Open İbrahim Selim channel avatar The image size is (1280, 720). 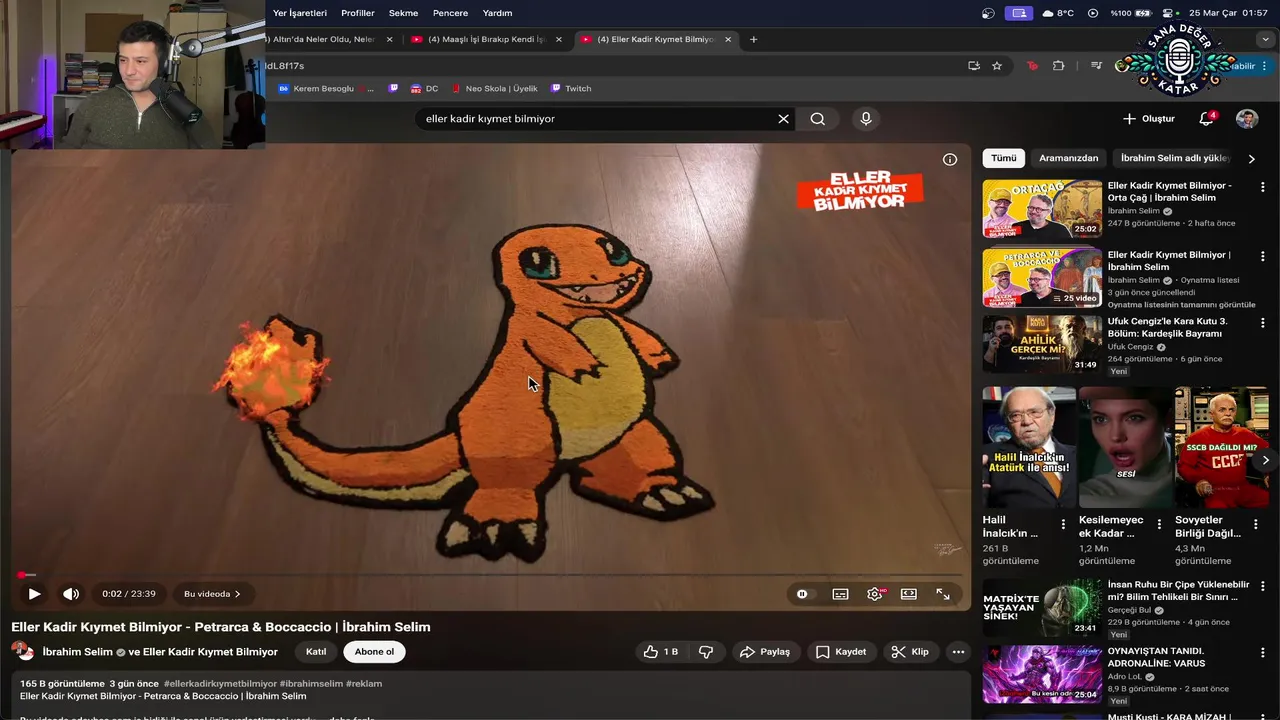[22, 651]
